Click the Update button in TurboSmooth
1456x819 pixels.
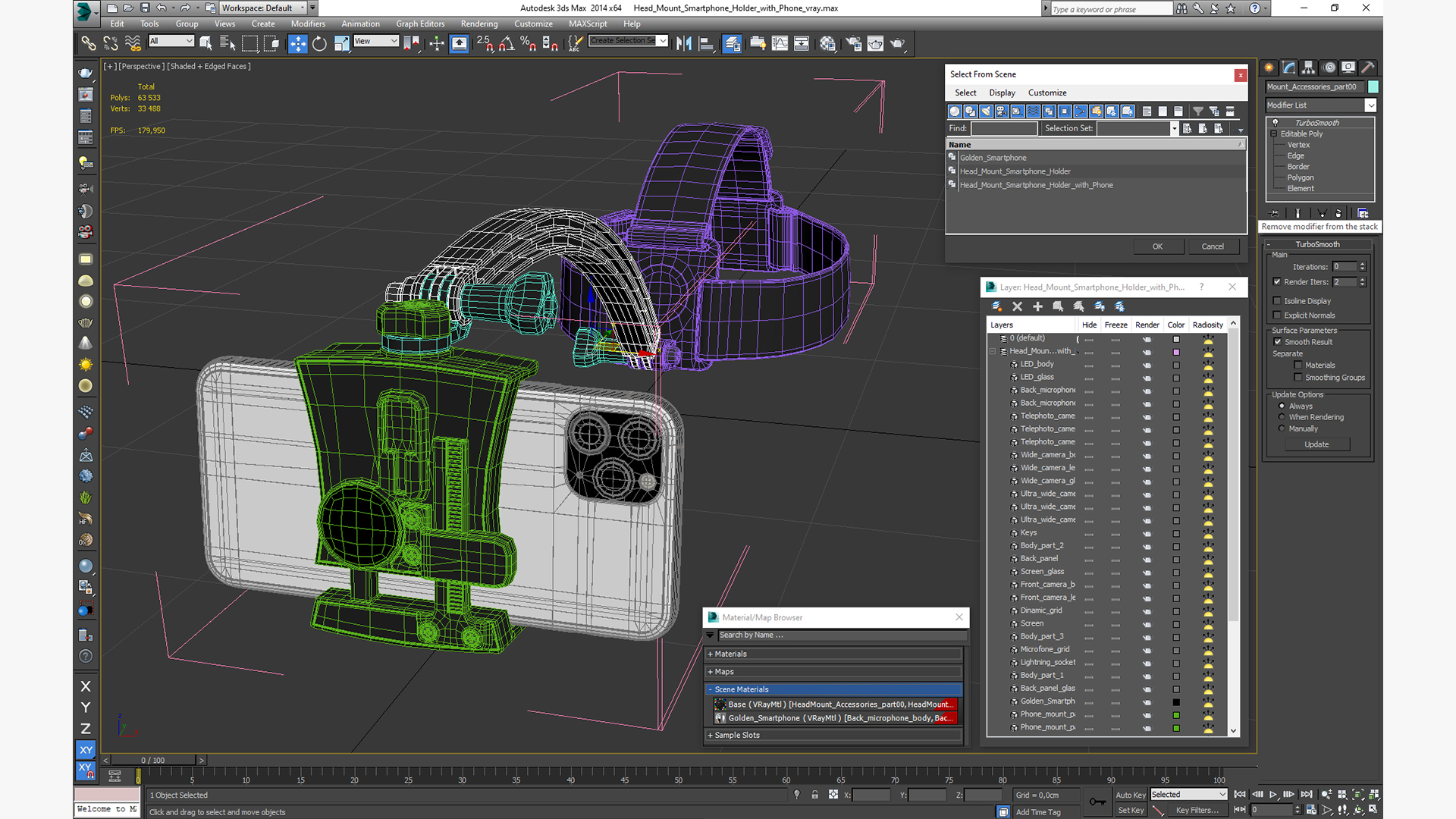pyautogui.click(x=1316, y=444)
